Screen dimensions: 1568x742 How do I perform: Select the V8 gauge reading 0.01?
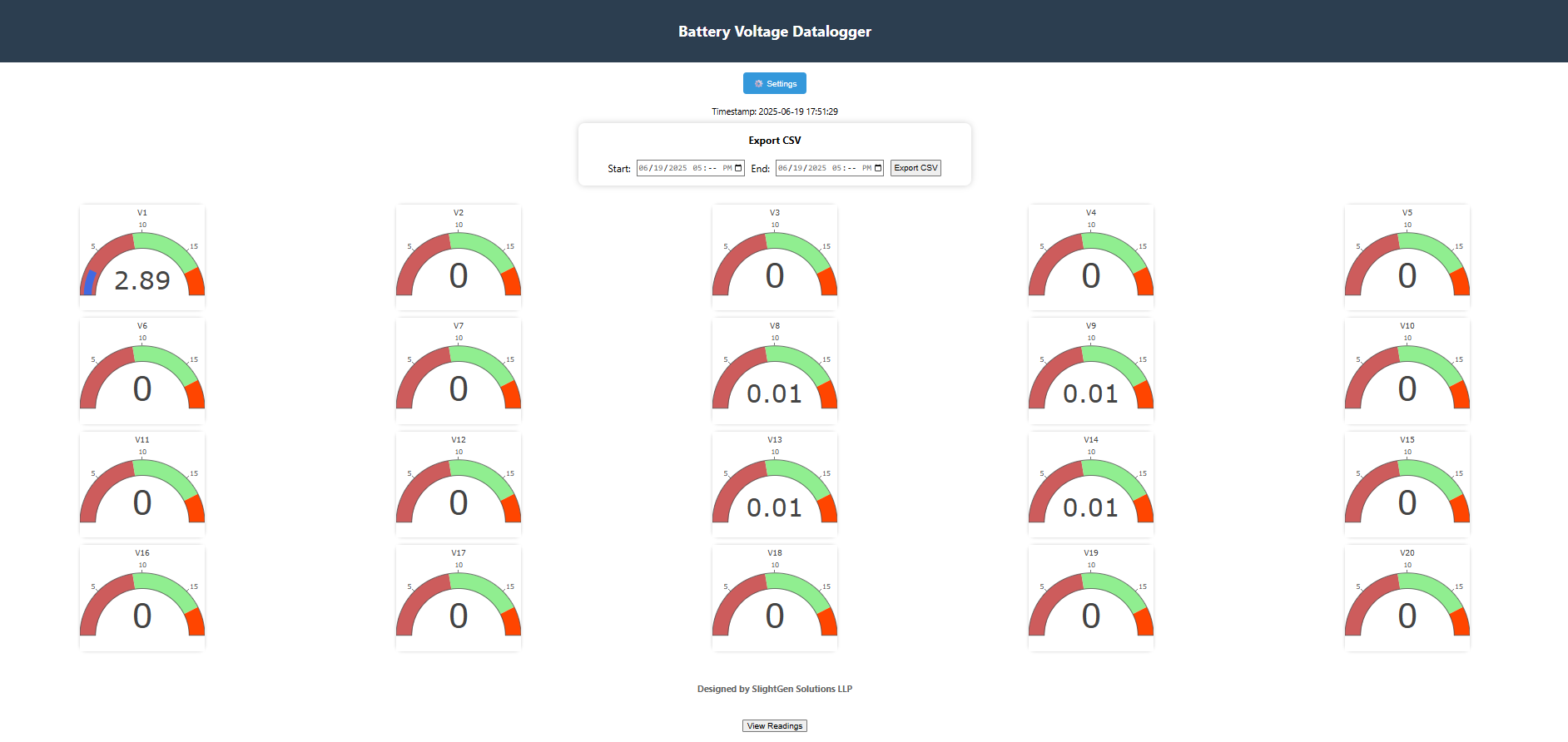click(x=775, y=370)
